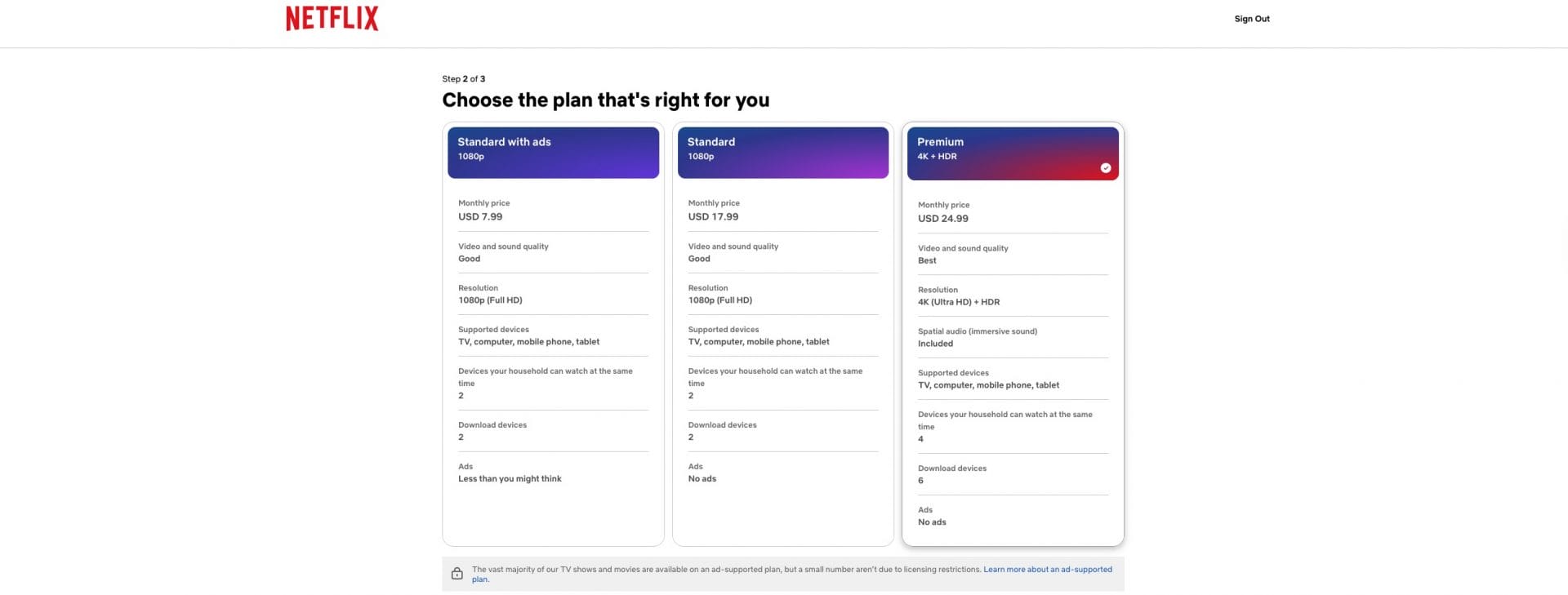Click Premium's Download devices value 6
Viewport: 1568px width, 595px height.
(920, 481)
